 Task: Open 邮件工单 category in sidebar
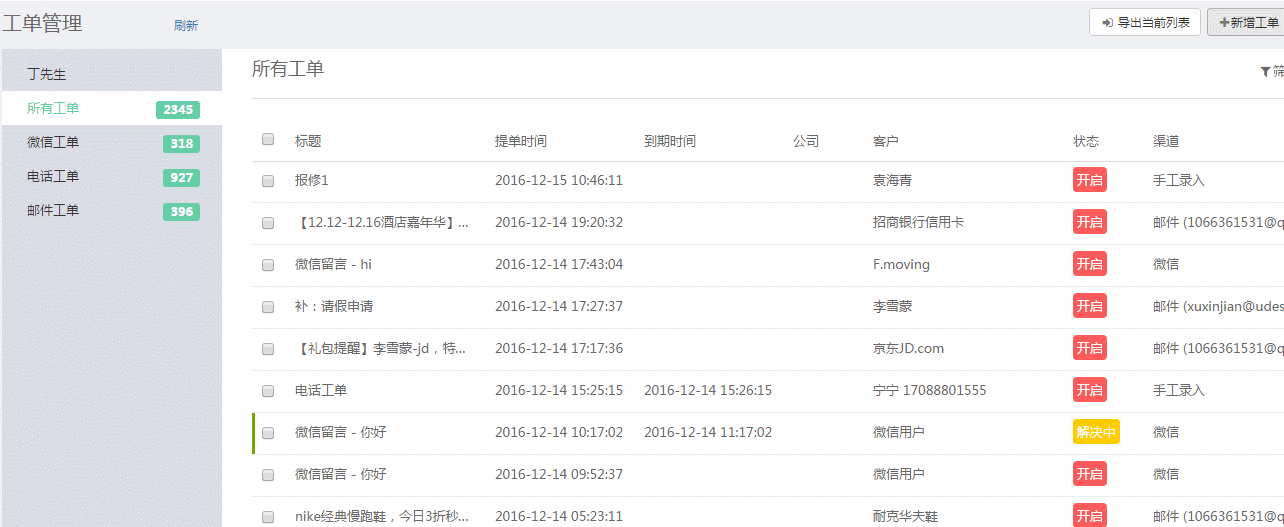pos(53,210)
